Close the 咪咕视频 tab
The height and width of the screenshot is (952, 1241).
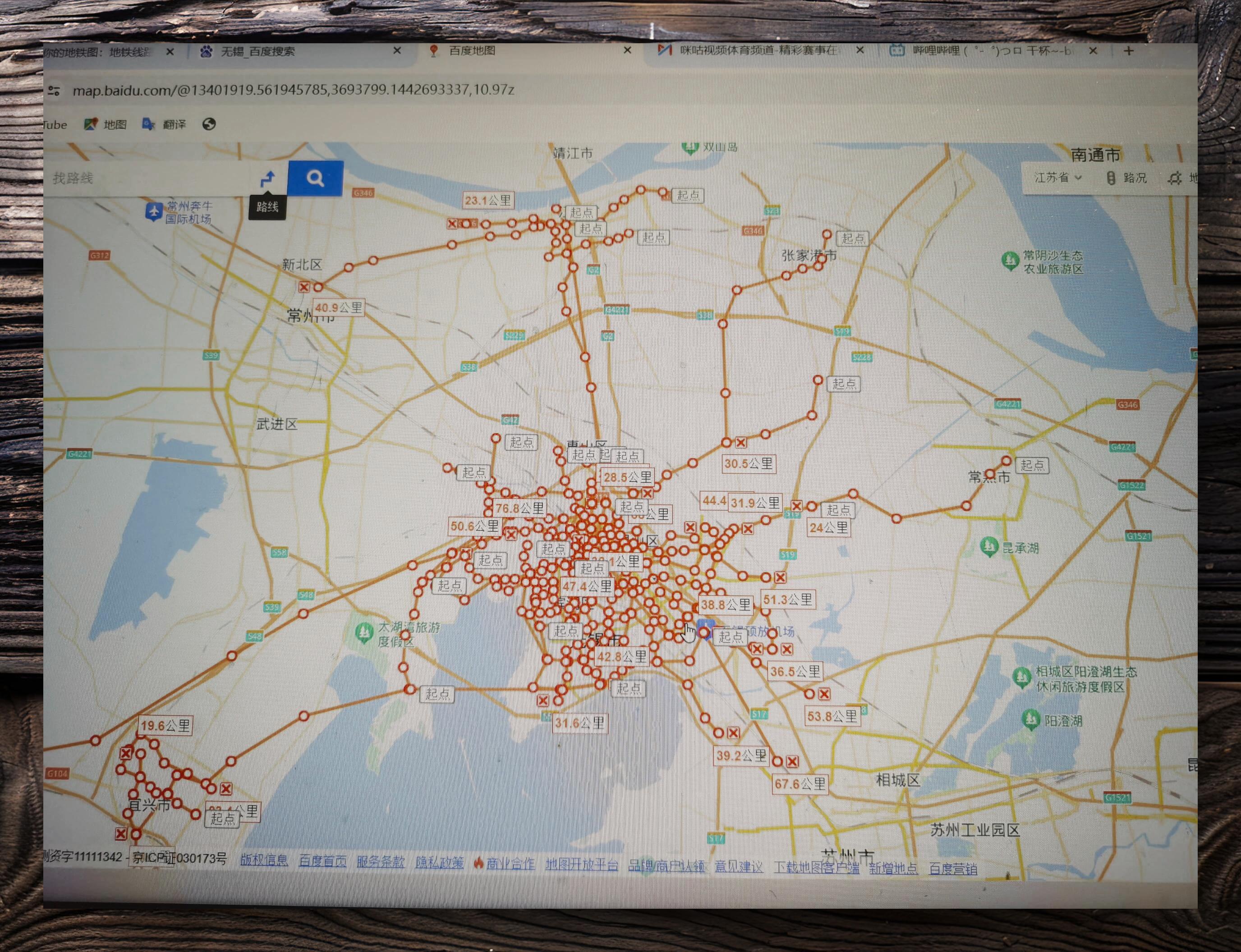point(860,50)
